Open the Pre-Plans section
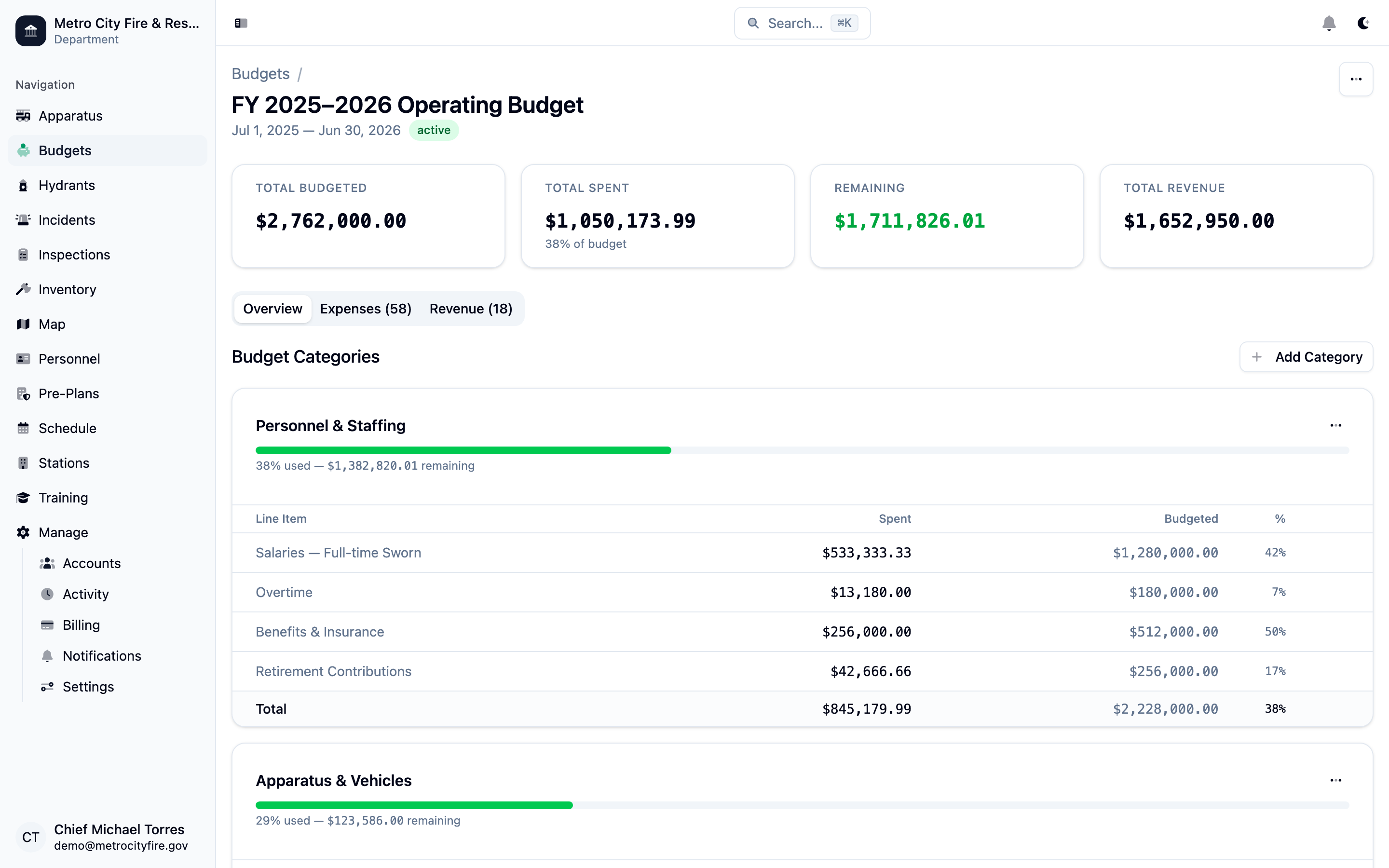 68,393
